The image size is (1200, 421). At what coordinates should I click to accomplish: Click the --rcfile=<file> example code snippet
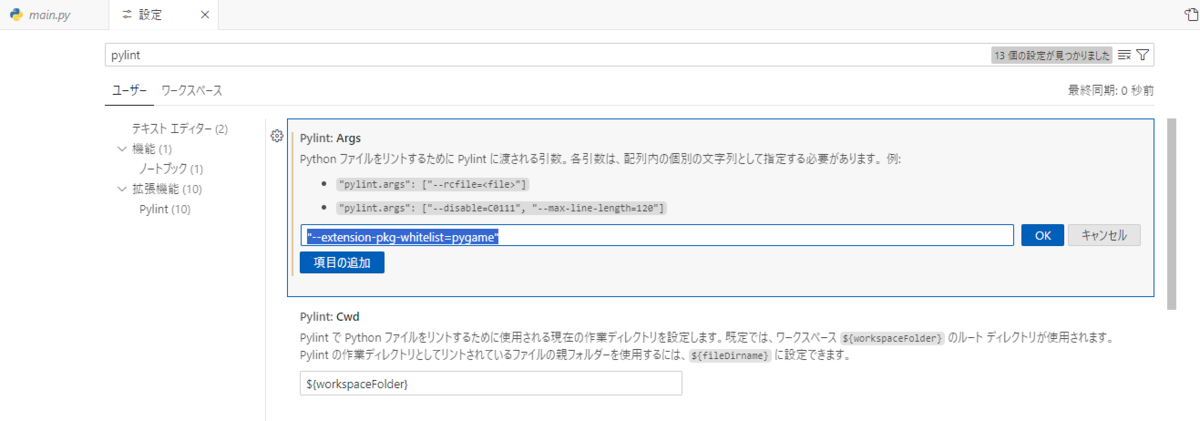click(433, 185)
